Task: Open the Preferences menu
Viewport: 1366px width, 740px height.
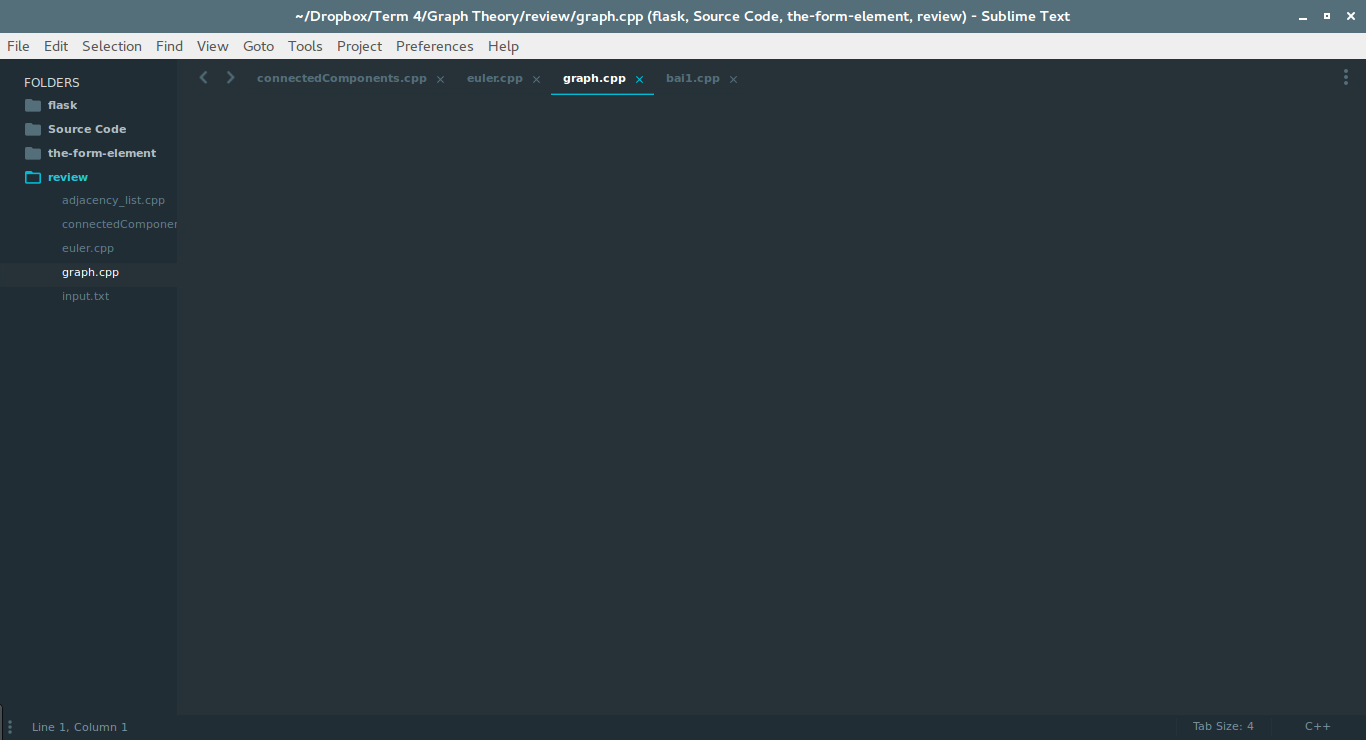Action: point(434,46)
